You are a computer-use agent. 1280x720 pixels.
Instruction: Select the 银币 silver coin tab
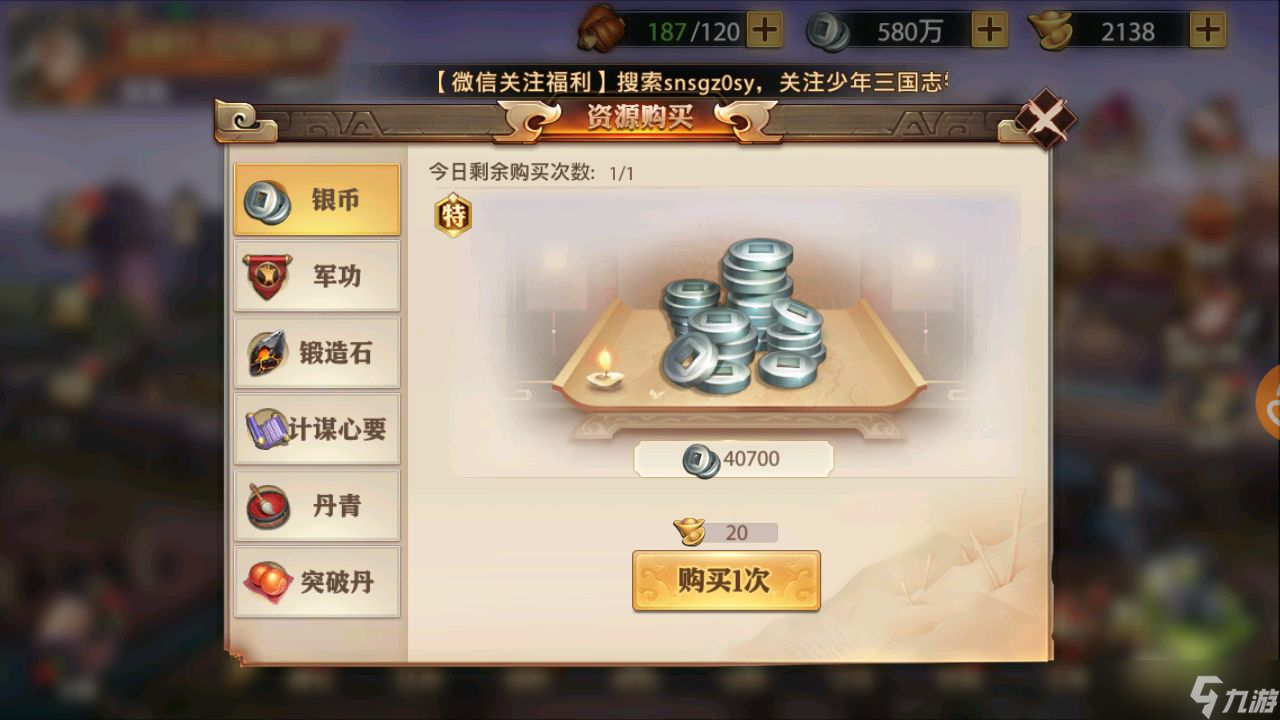coord(316,200)
